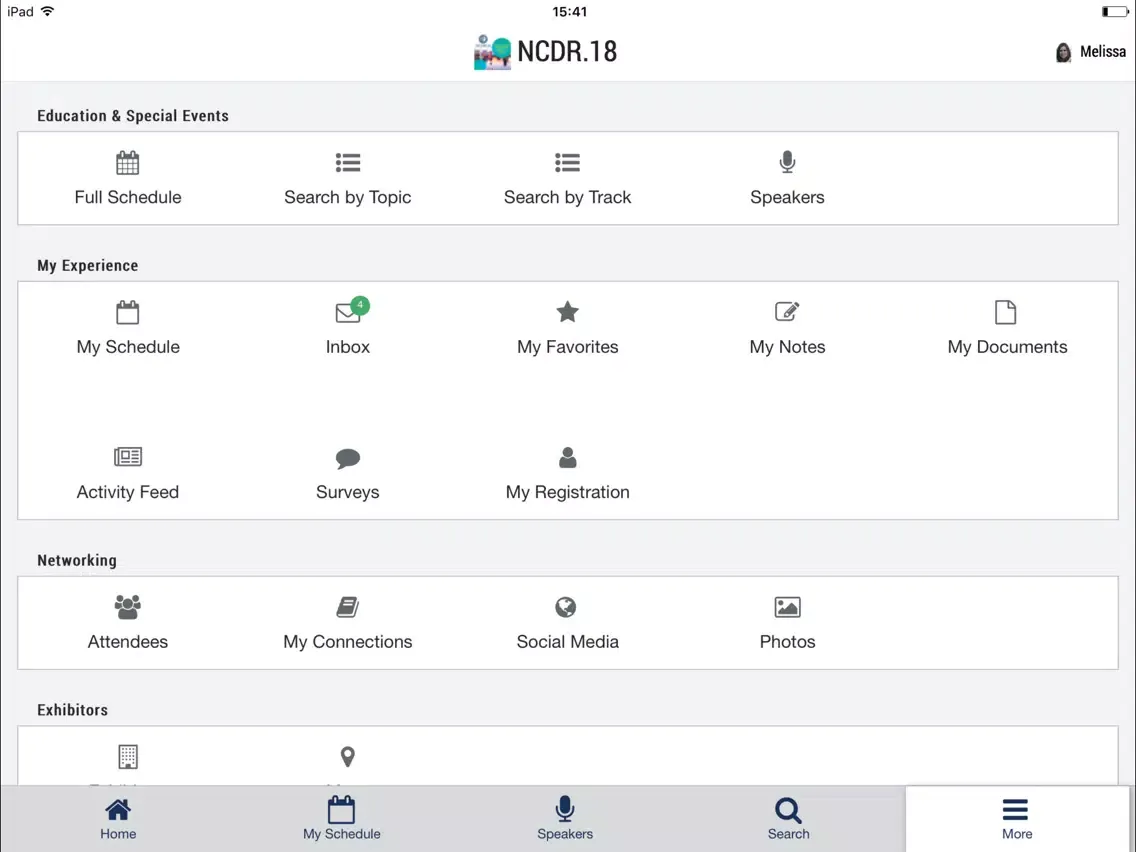Switch to the Search bottom tab
The height and width of the screenshot is (852, 1136).
pyautogui.click(x=788, y=819)
